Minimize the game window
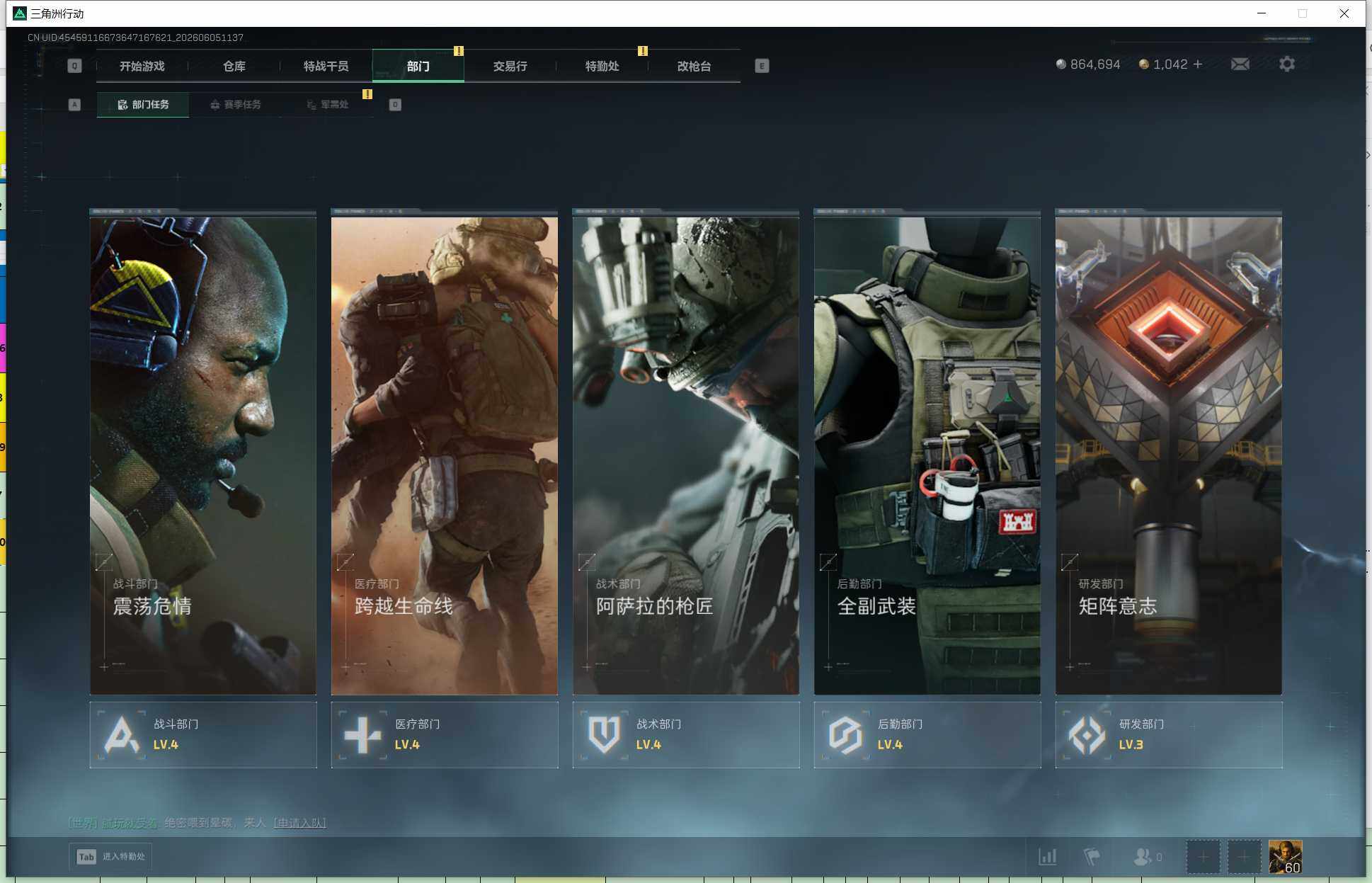This screenshot has height=883, width=1372. (x=1262, y=13)
